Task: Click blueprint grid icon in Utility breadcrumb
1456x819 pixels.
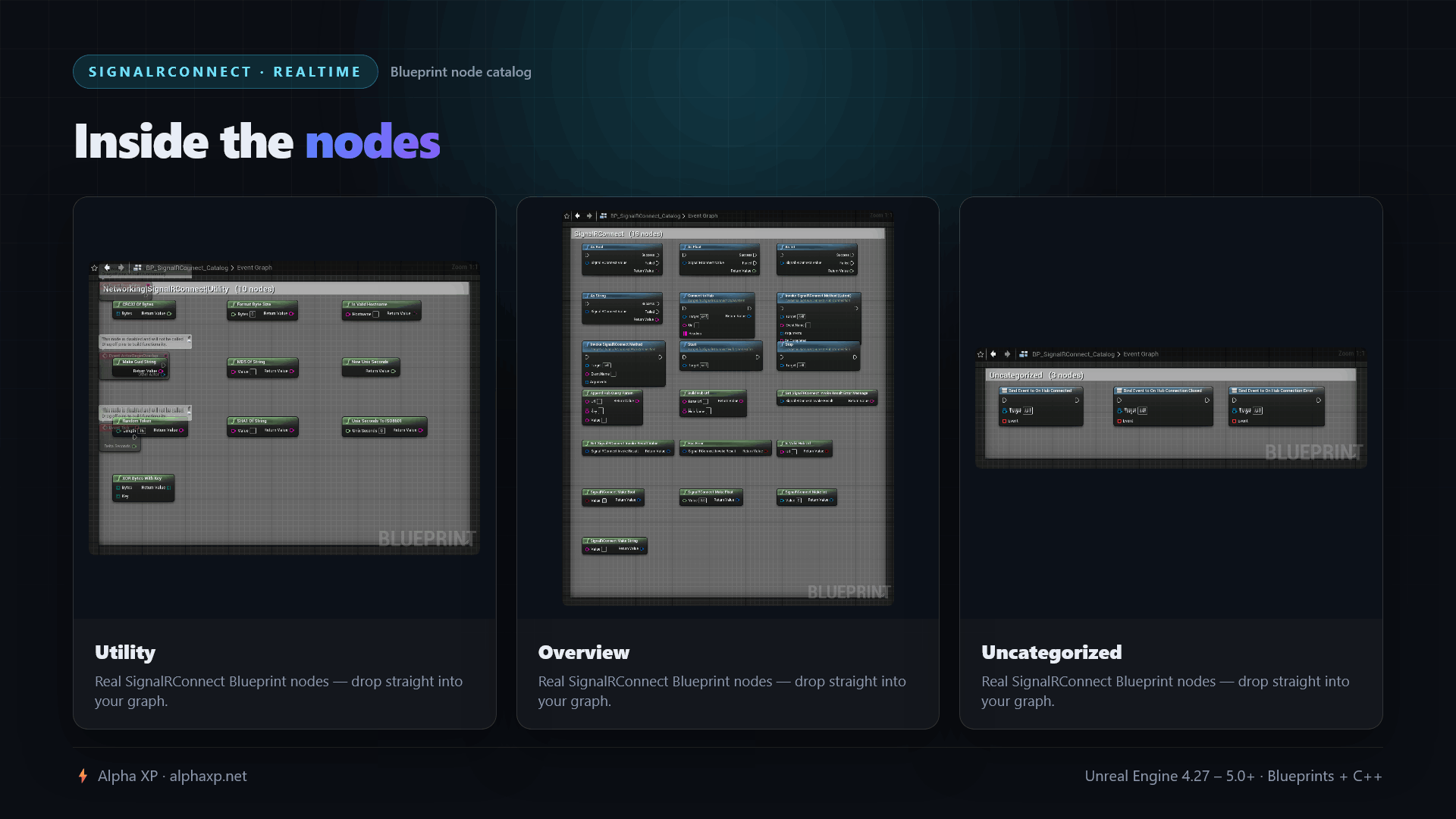Action: 137,268
